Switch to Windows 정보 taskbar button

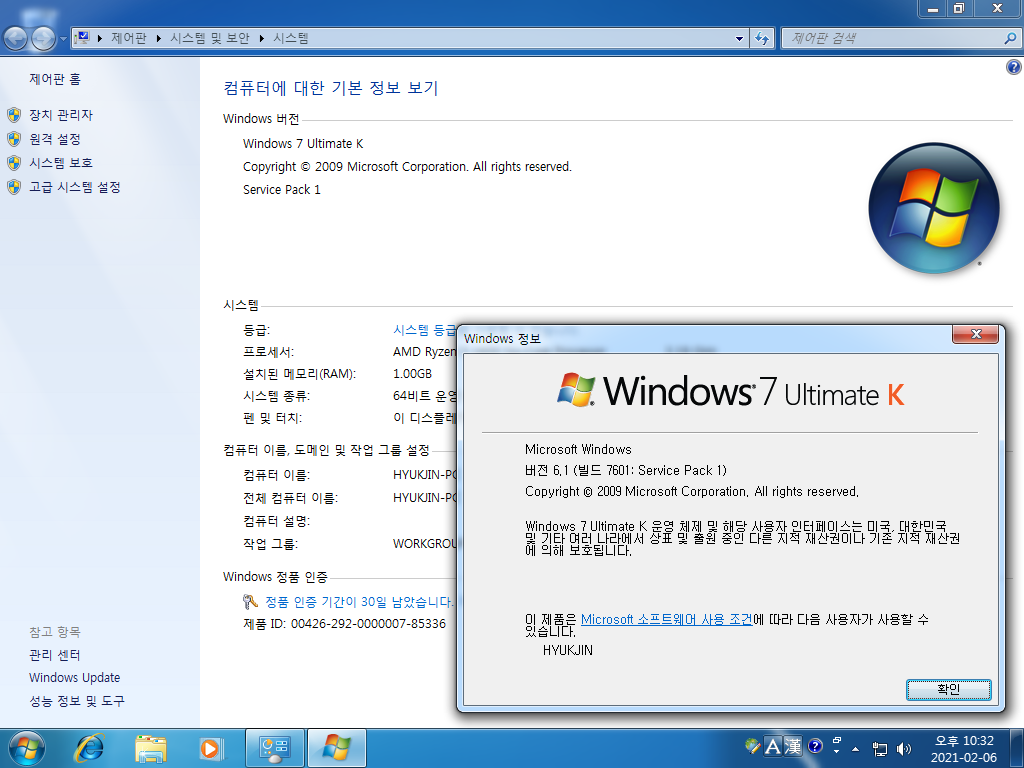point(337,748)
